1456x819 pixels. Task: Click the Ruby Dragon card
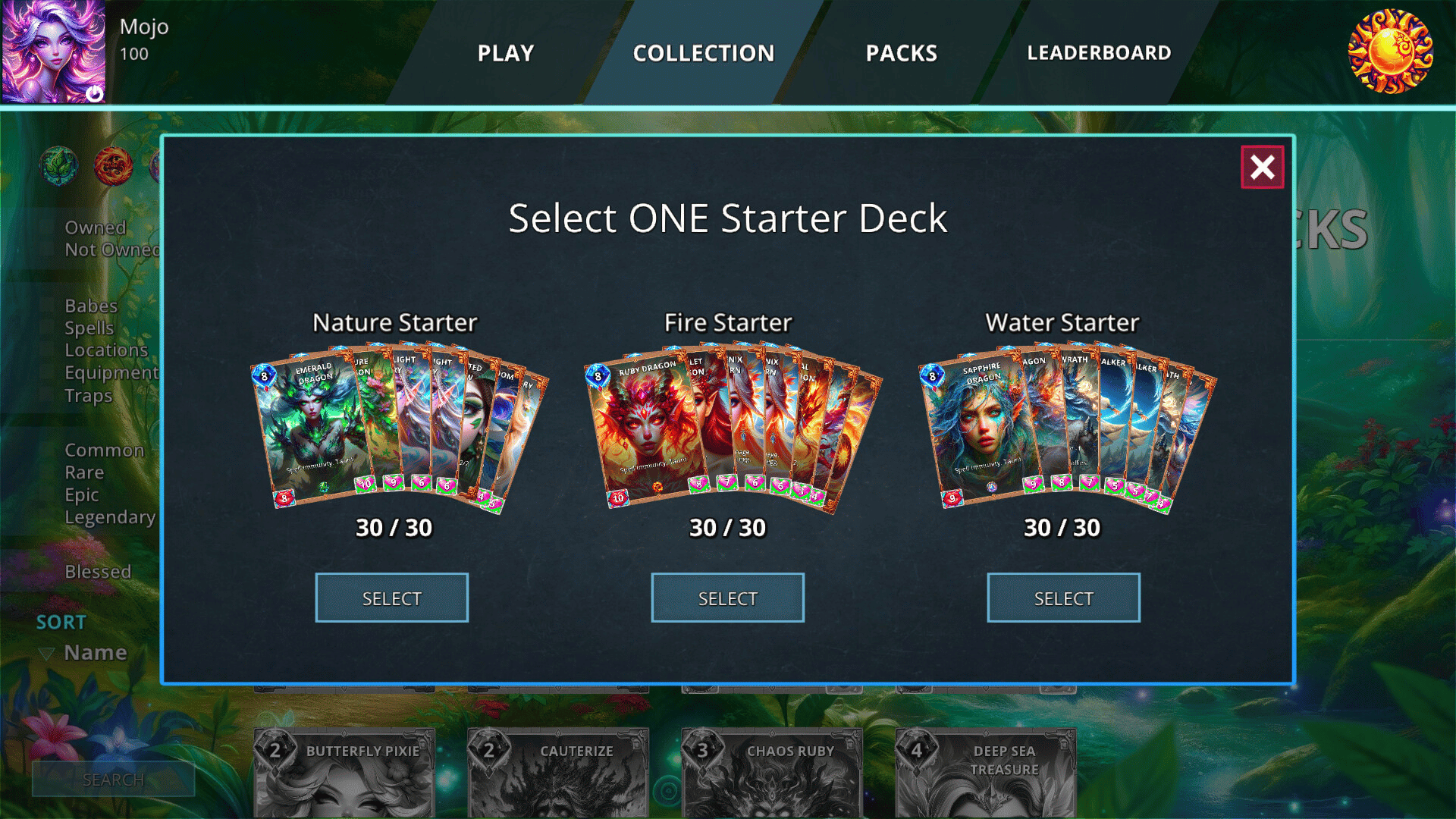pos(645,430)
